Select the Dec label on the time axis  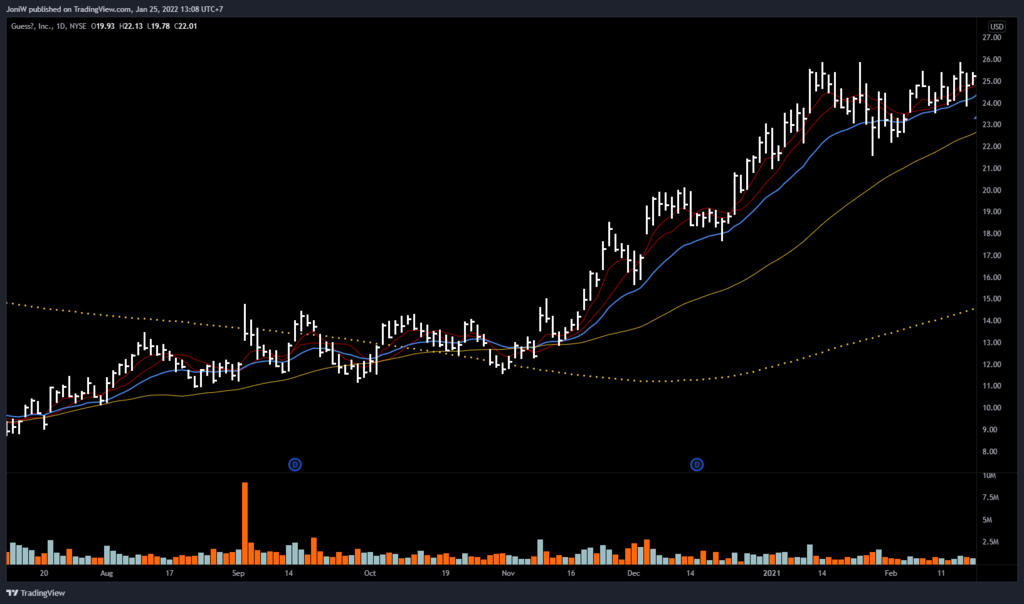coord(634,575)
